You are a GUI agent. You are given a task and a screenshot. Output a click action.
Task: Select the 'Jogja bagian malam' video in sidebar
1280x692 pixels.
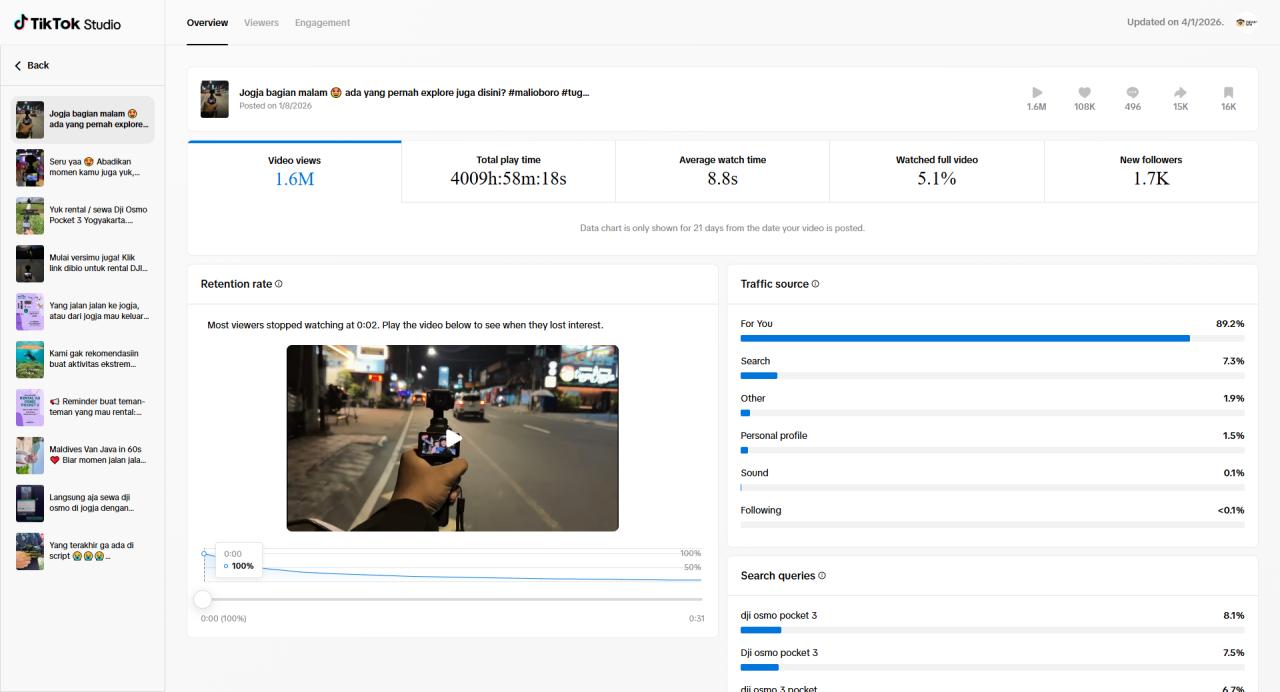coord(83,120)
